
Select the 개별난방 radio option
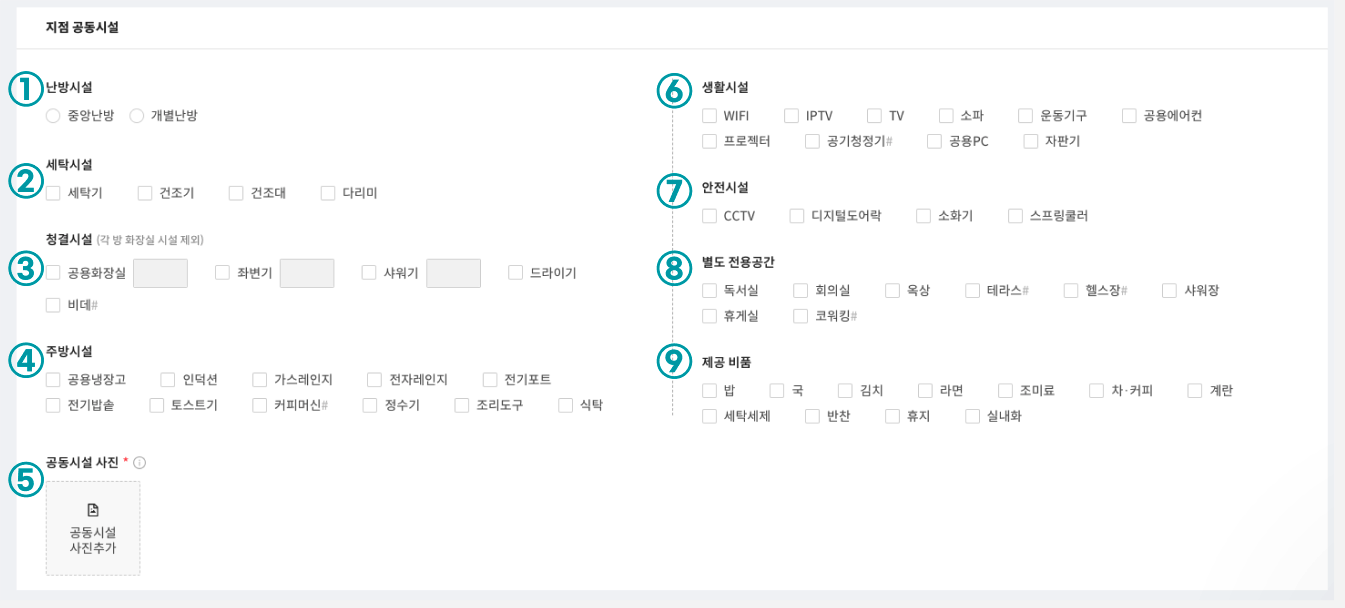[137, 116]
